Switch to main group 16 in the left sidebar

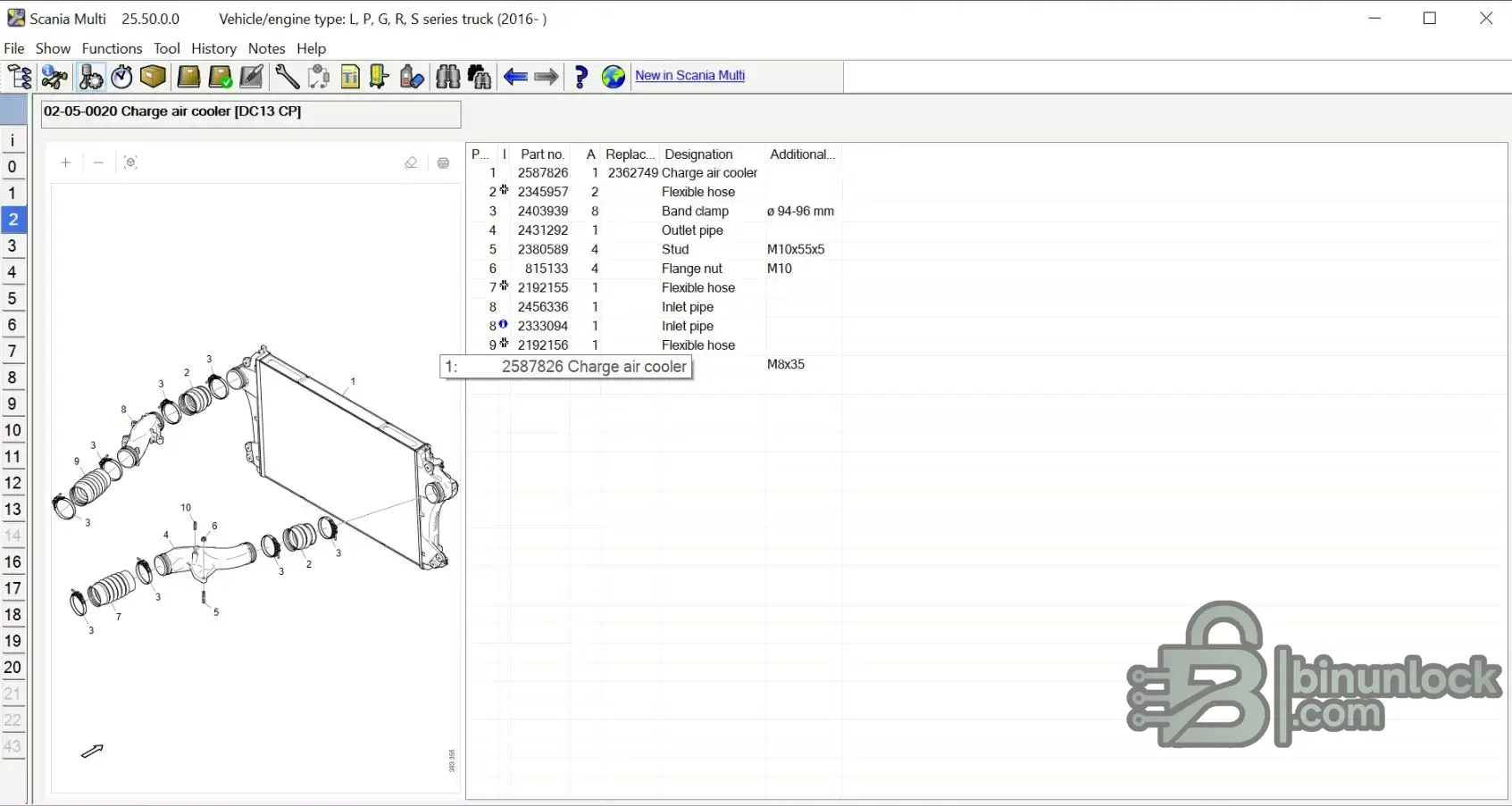click(x=13, y=562)
